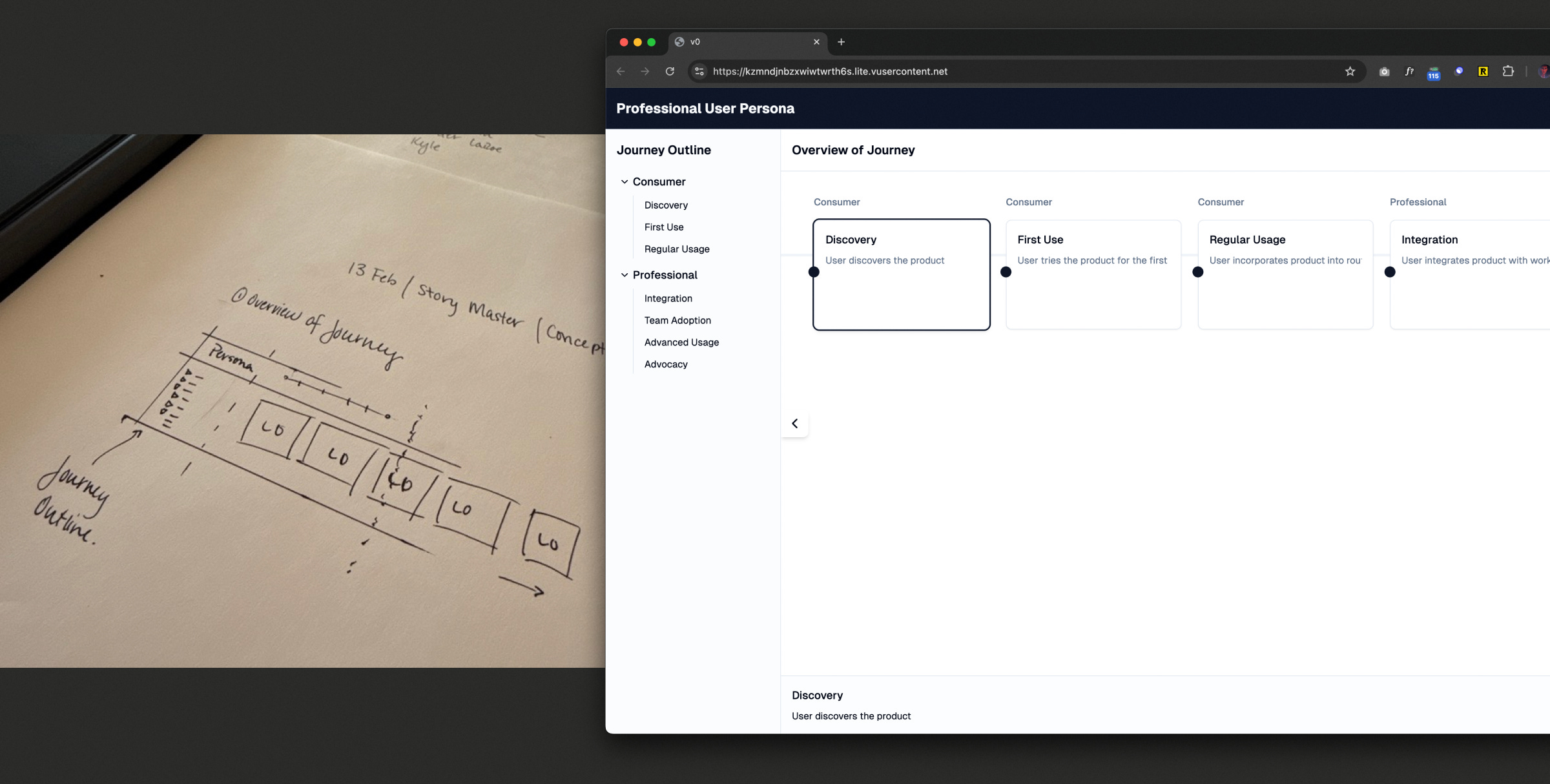This screenshot has height=784, width=1550.
Task: Go back with the browser back arrow
Action: pyautogui.click(x=621, y=72)
